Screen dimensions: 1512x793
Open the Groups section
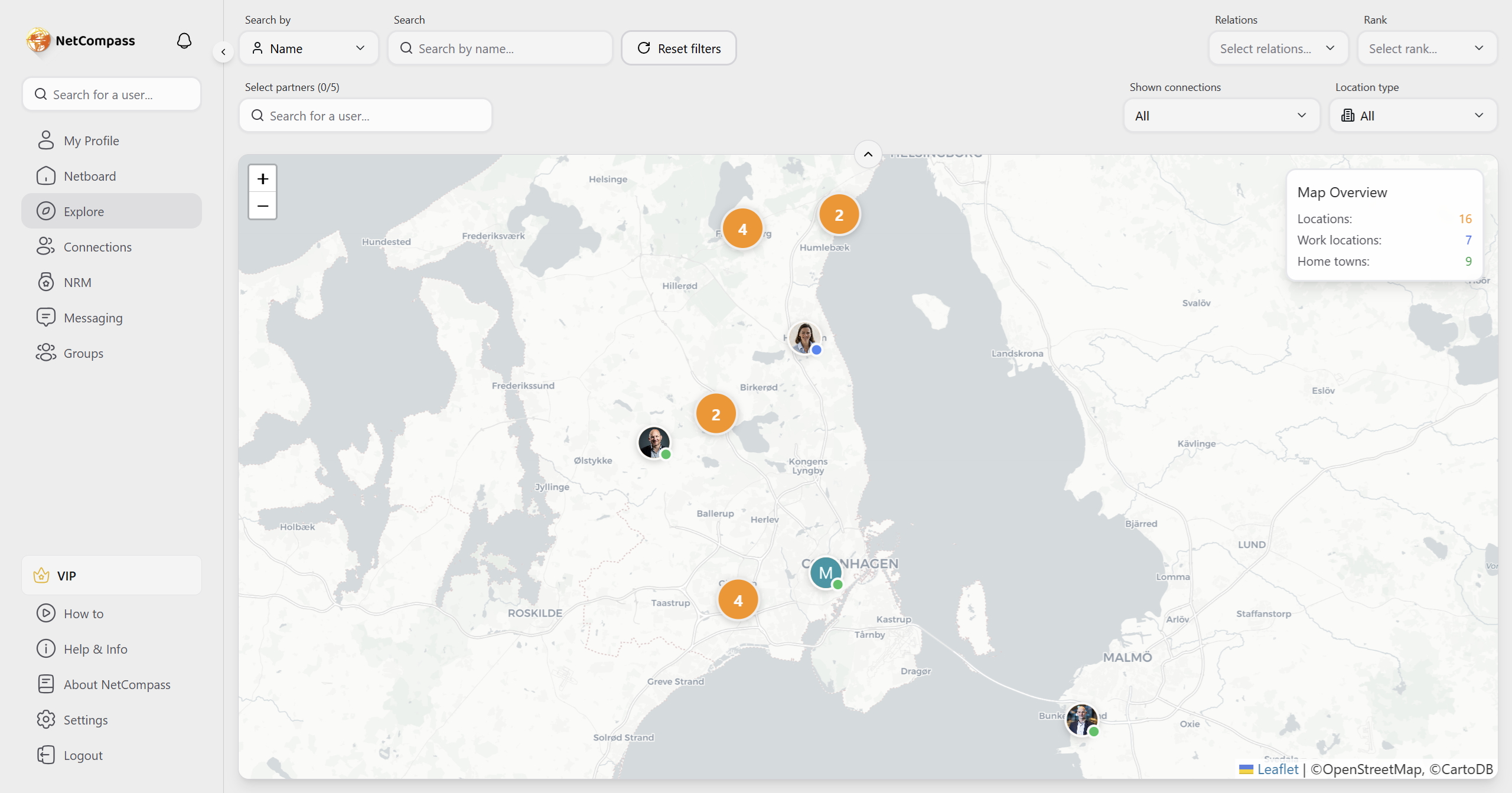[x=84, y=353]
